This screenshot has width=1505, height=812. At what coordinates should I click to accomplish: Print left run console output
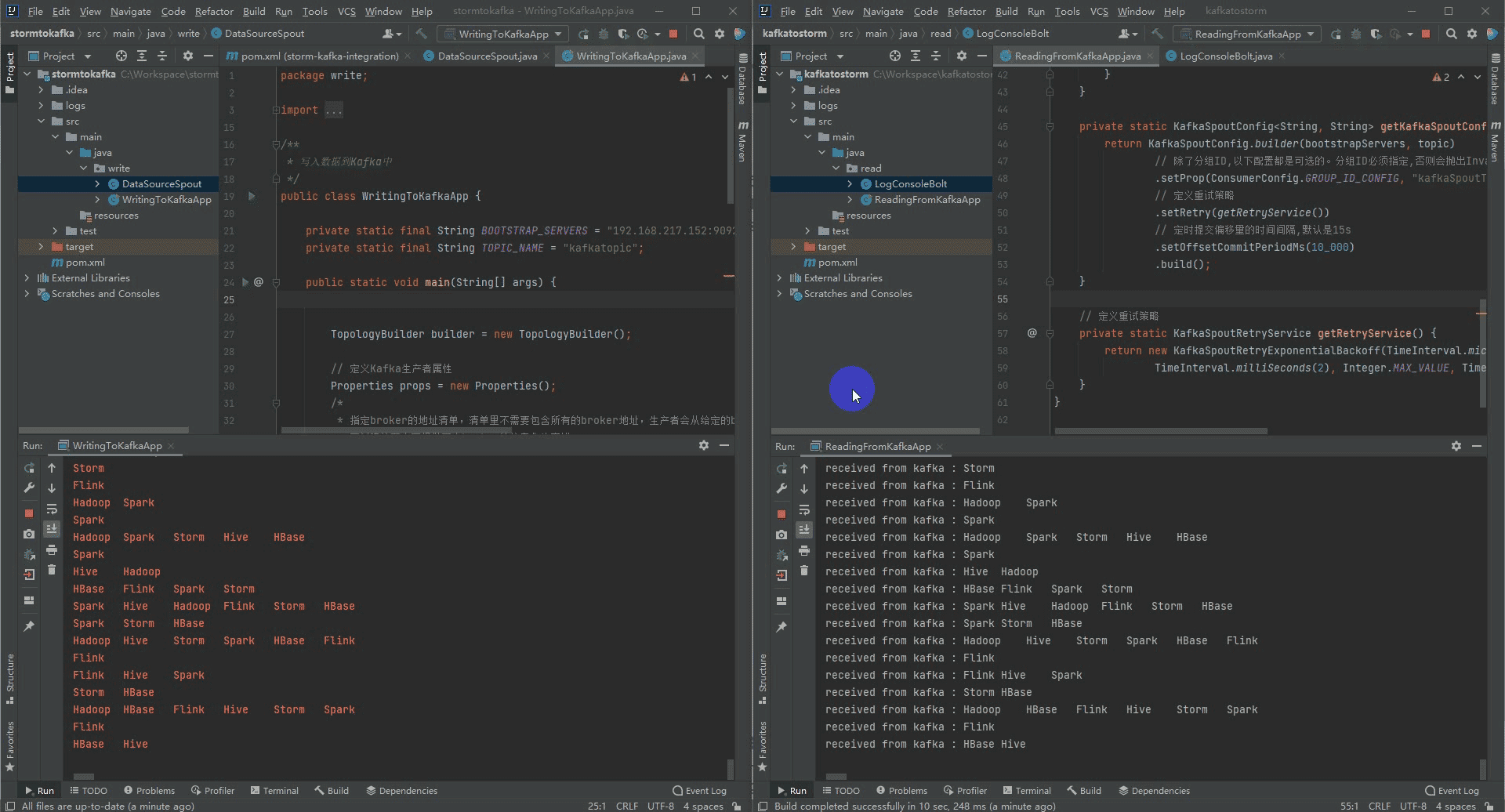coord(52,549)
